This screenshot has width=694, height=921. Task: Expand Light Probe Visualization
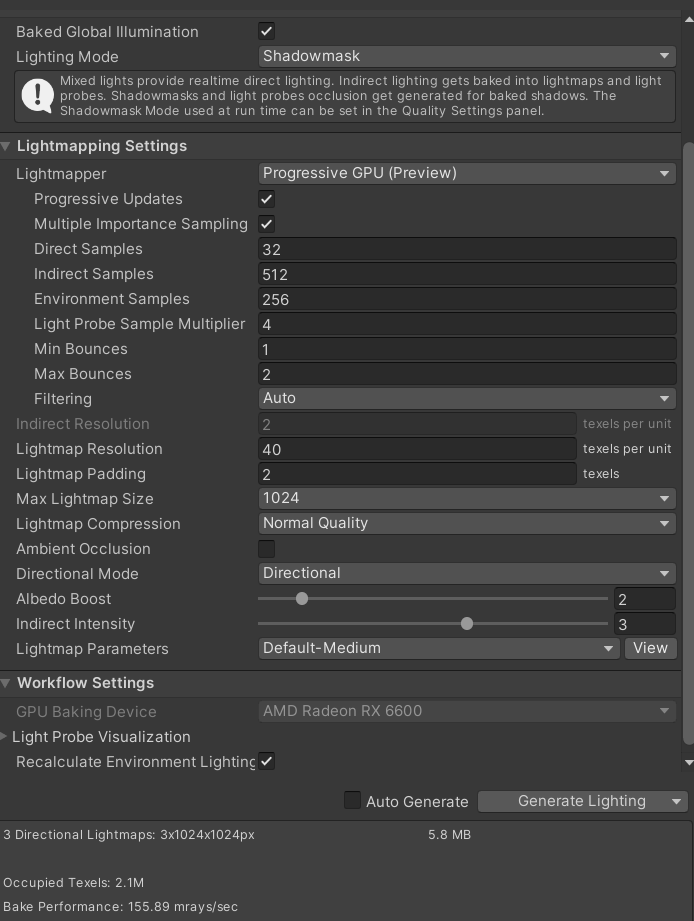pyautogui.click(x=4, y=737)
